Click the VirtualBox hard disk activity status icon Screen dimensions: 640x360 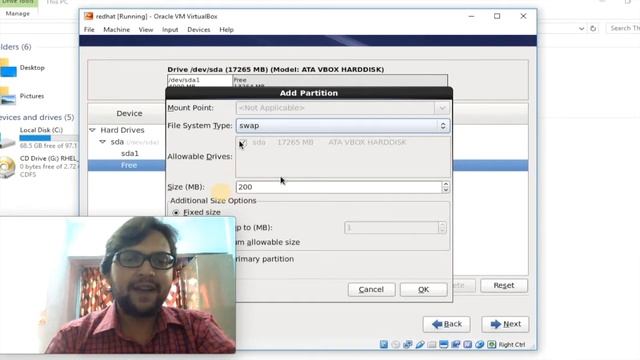click(x=384, y=344)
